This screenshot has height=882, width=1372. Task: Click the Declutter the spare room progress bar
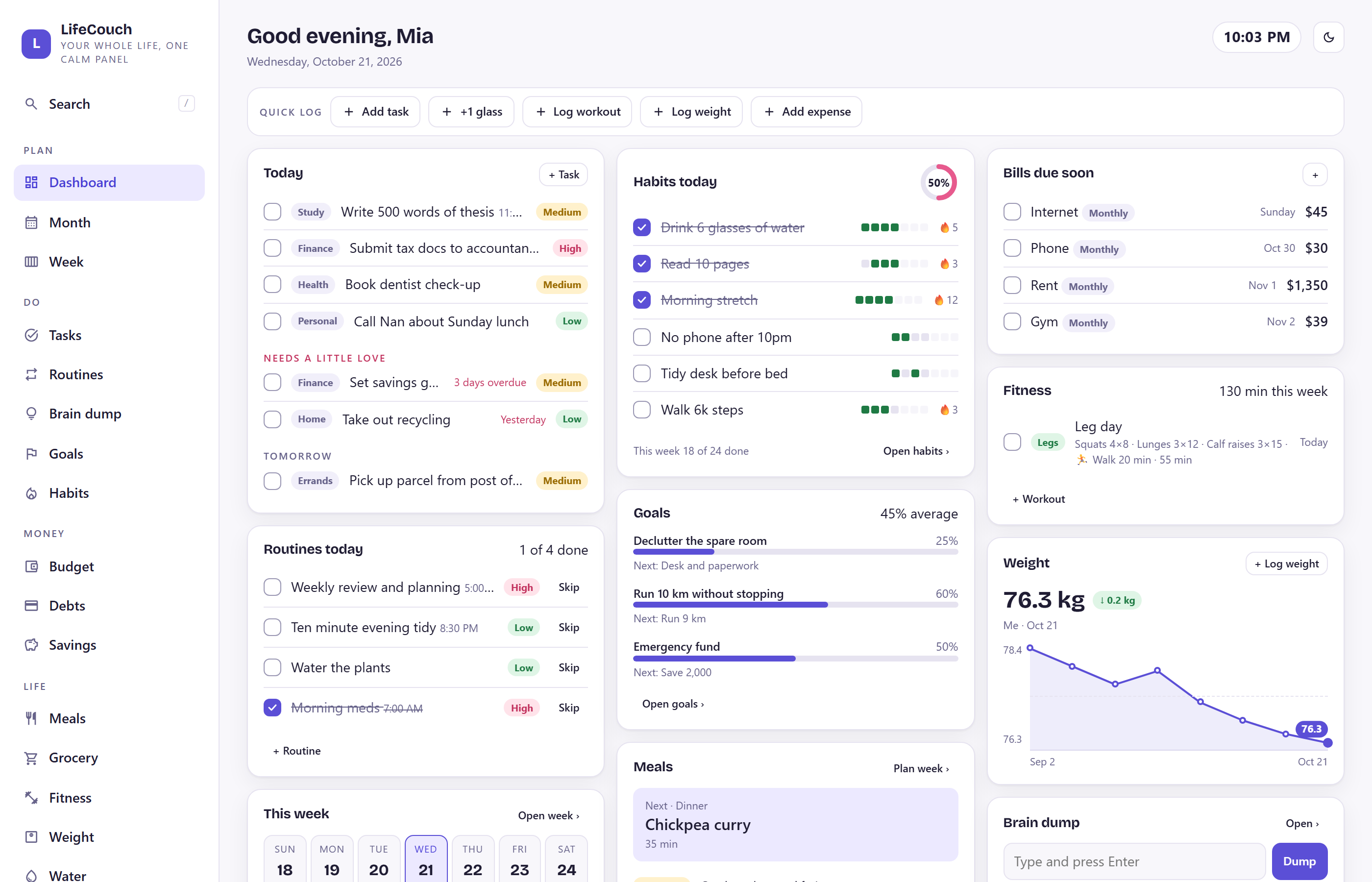coord(795,552)
